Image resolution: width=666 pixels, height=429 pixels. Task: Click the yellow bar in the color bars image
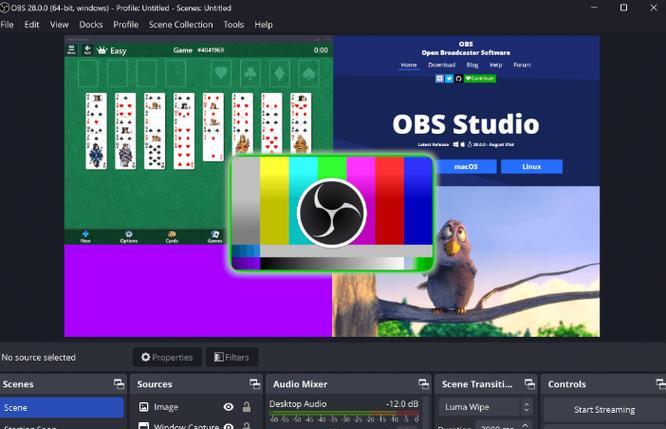coord(274,200)
